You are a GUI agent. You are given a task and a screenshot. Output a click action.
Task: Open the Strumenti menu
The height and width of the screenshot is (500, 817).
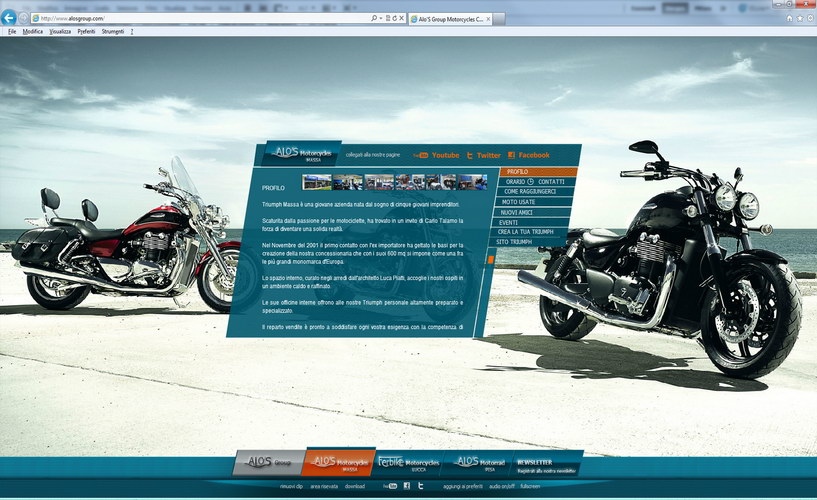coord(113,31)
